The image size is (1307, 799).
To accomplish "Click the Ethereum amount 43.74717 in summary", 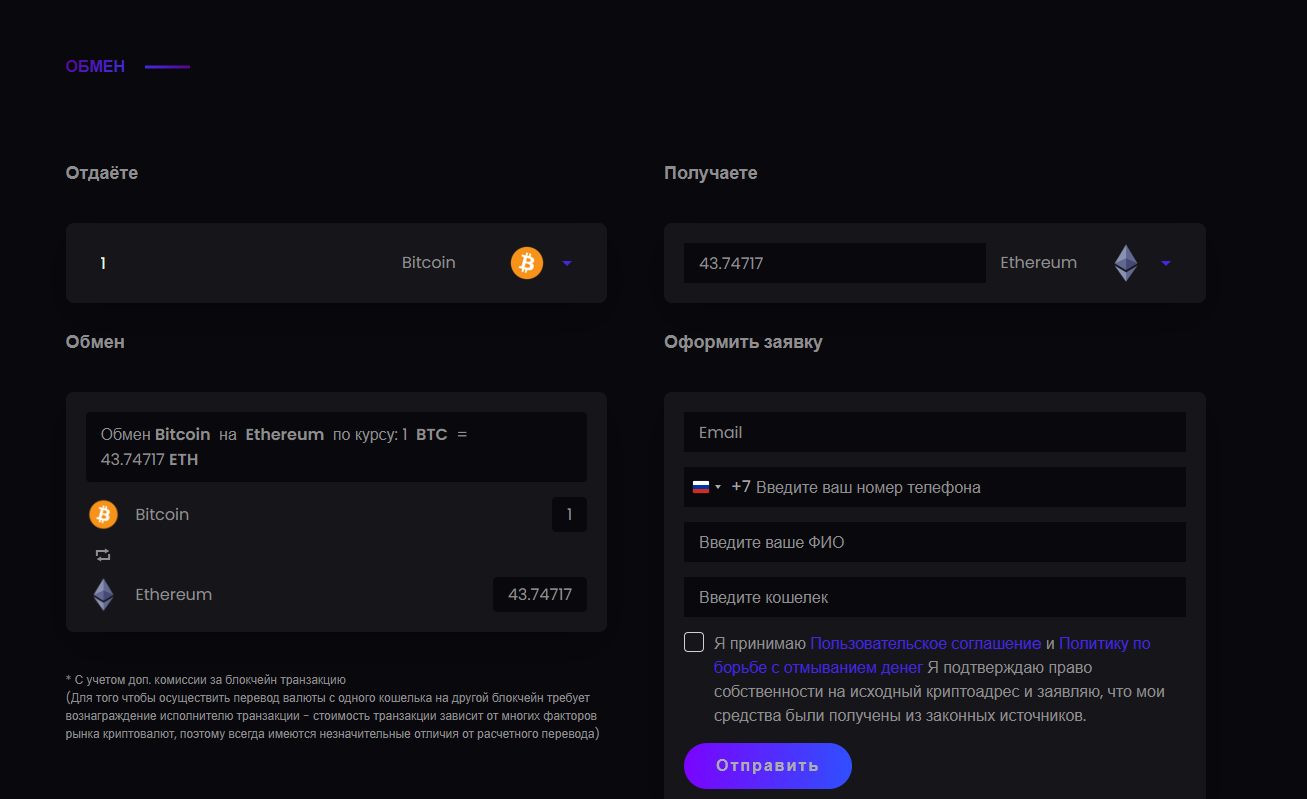I will coord(540,595).
